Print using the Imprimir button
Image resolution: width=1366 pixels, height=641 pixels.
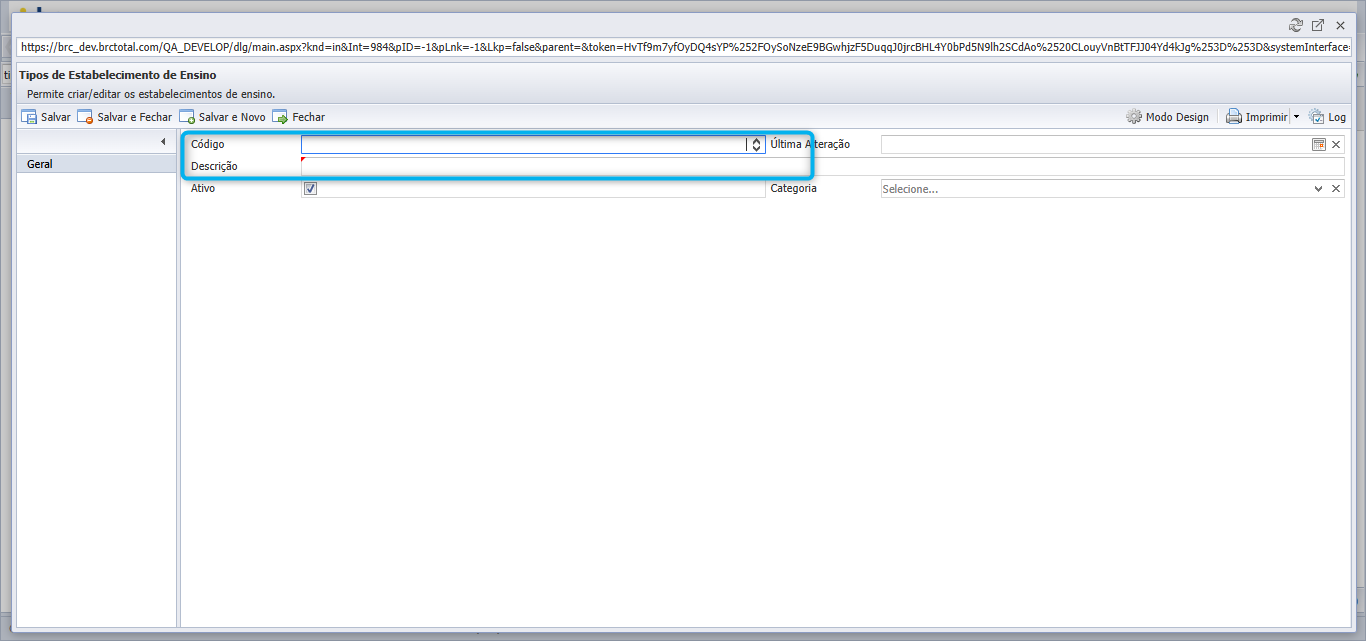coord(1257,117)
